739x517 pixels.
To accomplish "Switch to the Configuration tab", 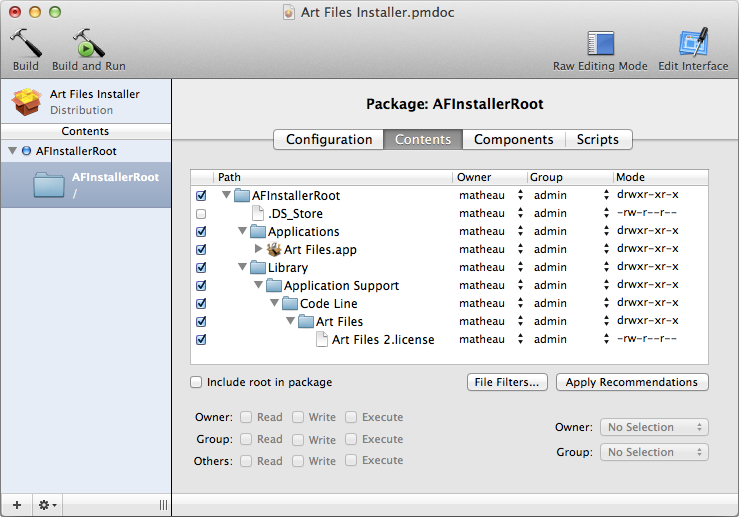I will coord(328,140).
